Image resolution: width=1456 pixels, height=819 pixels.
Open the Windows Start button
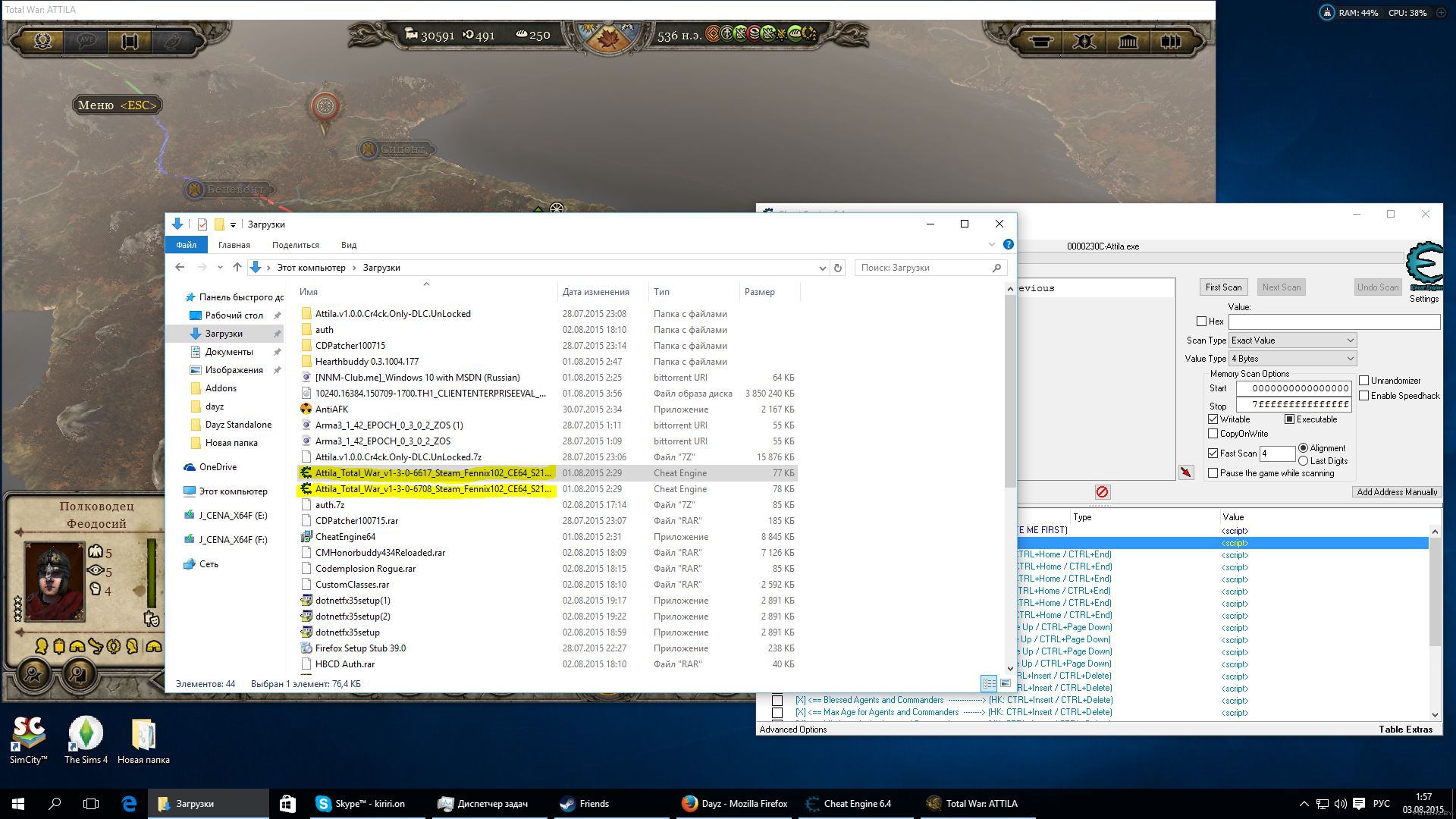pyautogui.click(x=18, y=804)
